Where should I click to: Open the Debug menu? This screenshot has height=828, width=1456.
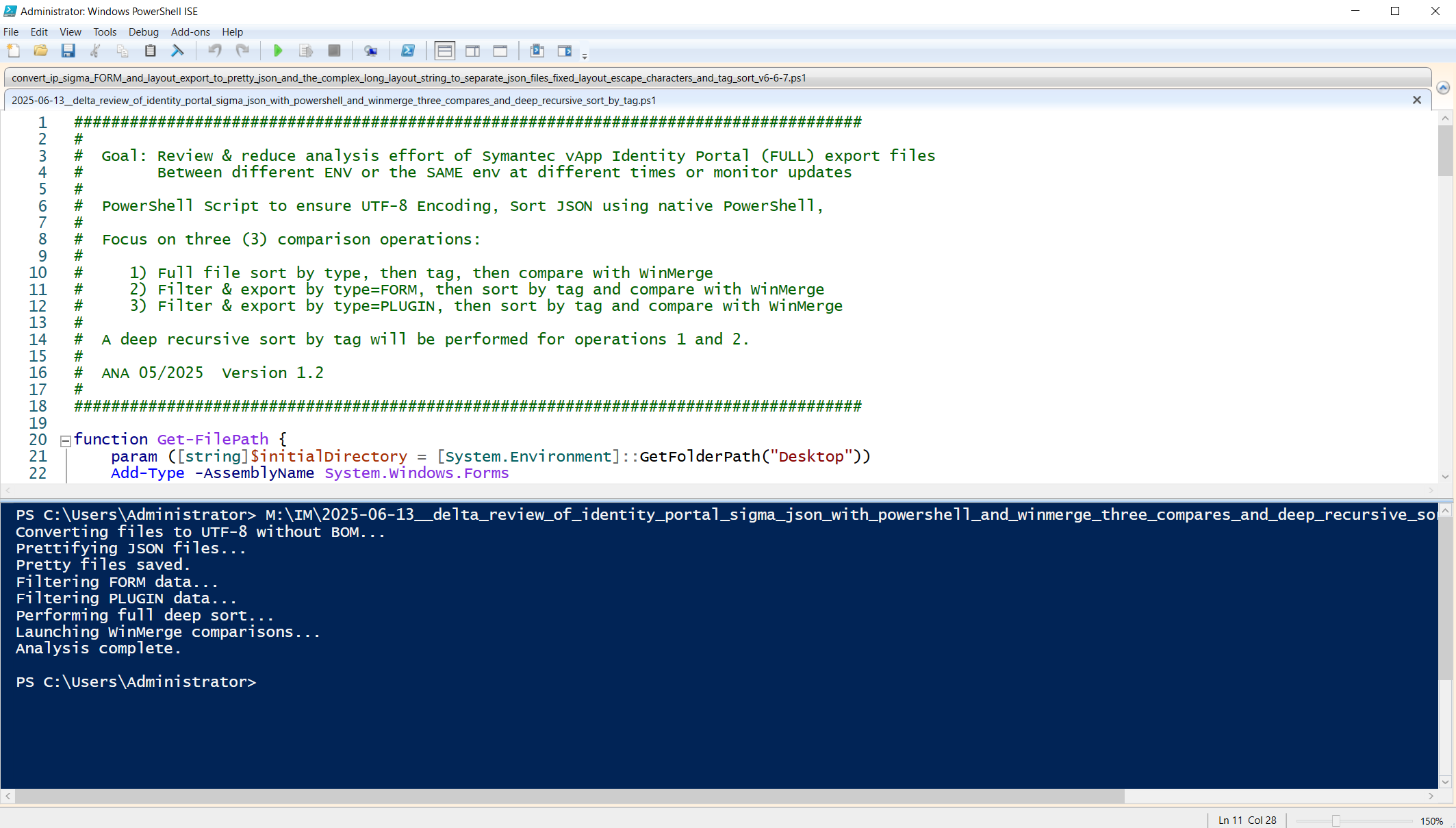143,32
